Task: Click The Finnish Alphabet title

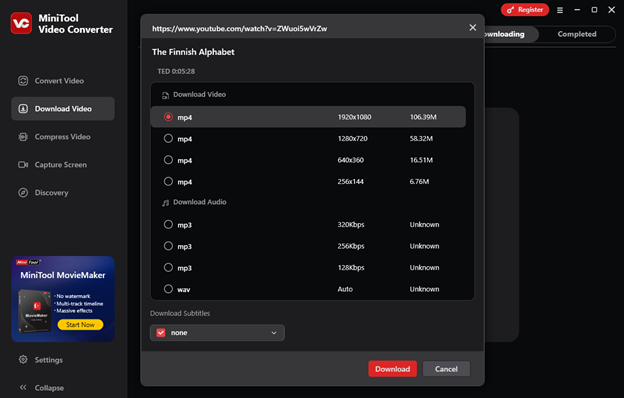Action: coord(193,52)
